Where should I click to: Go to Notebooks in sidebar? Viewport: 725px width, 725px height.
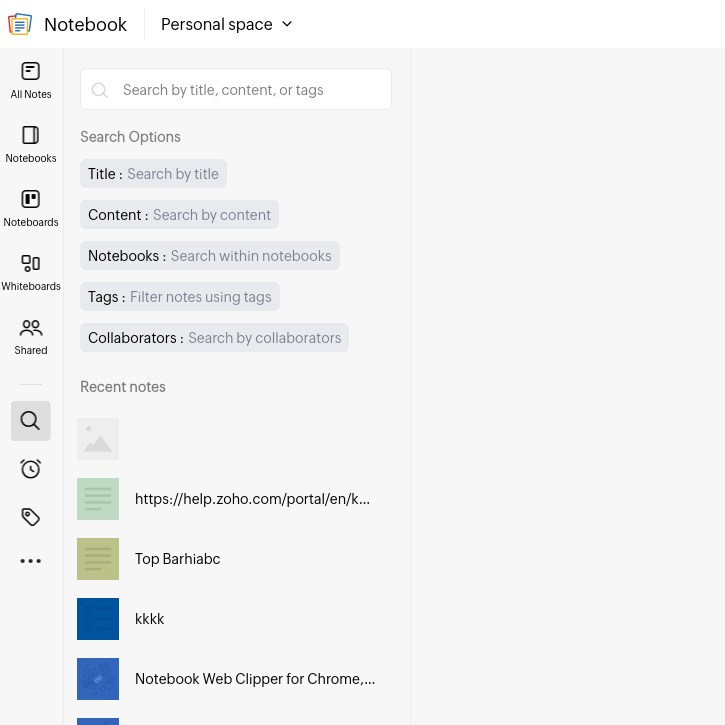click(31, 144)
